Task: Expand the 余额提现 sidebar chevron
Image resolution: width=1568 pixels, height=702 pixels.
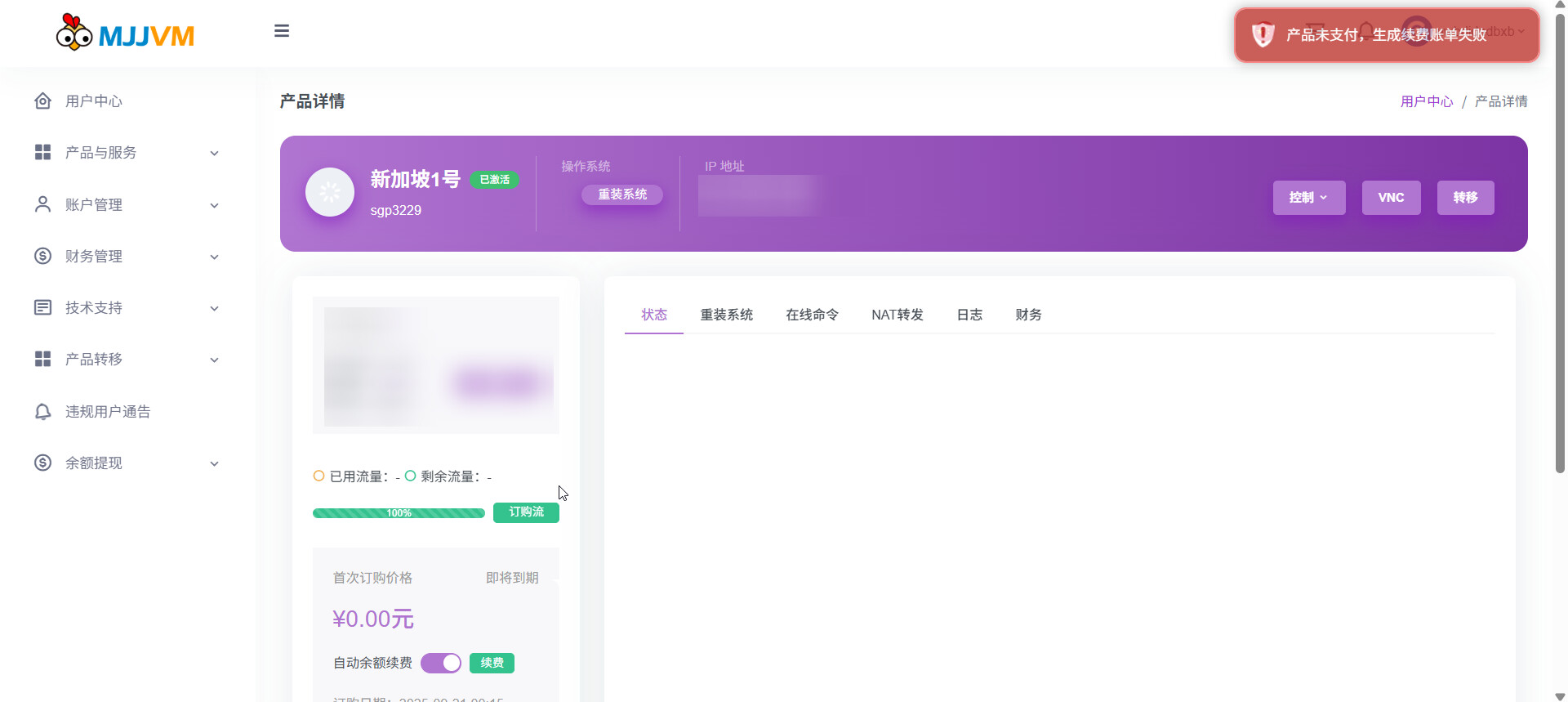Action: (x=214, y=463)
